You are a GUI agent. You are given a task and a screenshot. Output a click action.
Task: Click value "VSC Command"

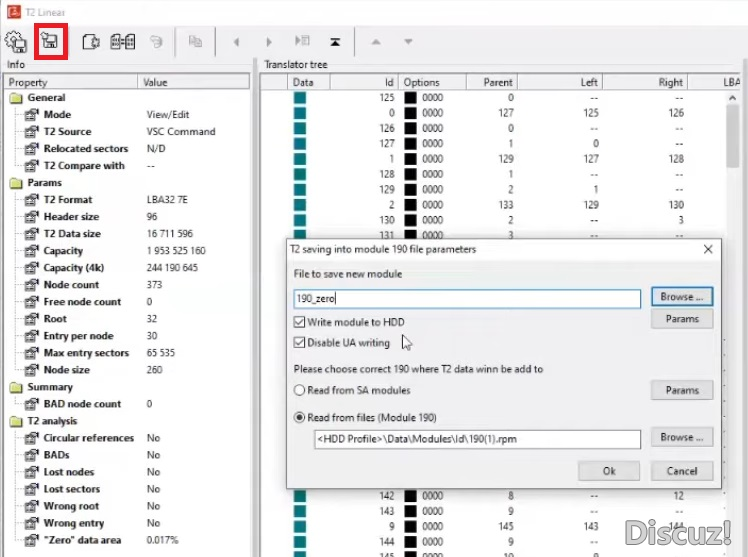click(181, 132)
